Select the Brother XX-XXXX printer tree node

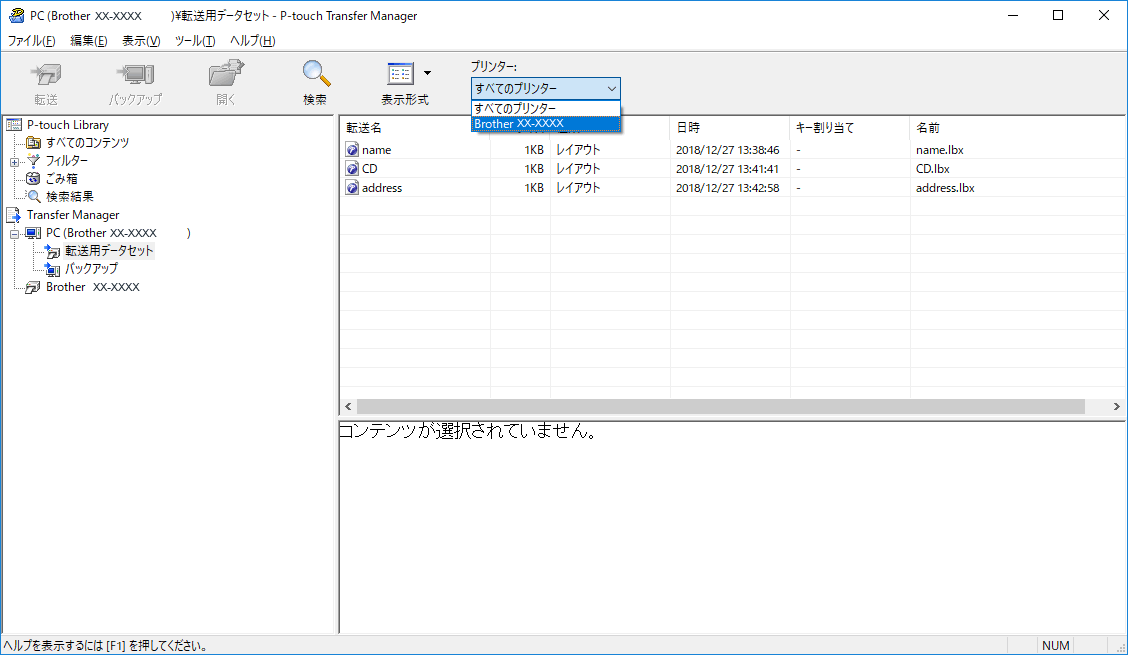(93, 286)
